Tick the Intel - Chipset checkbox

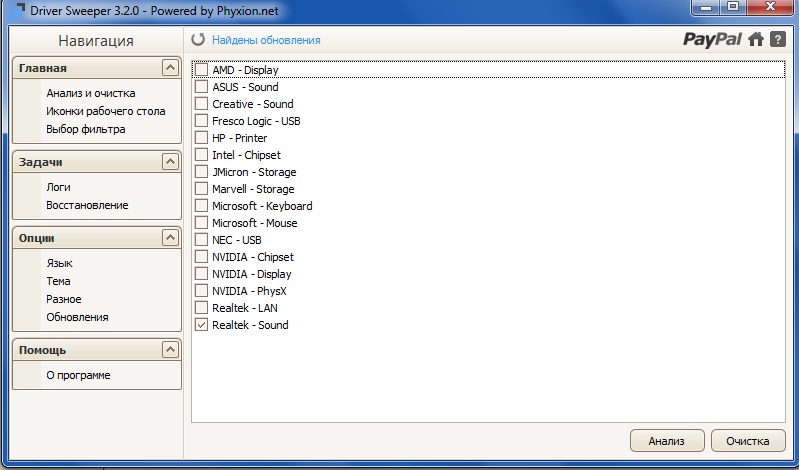pyautogui.click(x=201, y=154)
